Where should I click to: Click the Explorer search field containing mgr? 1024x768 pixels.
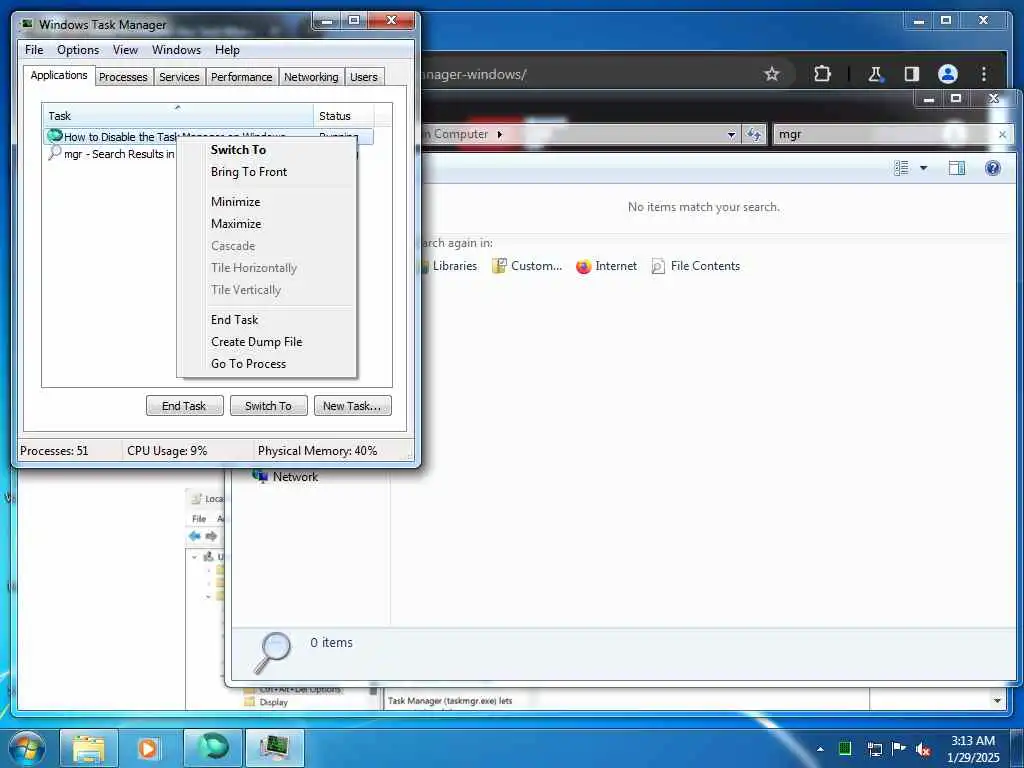[x=883, y=135]
